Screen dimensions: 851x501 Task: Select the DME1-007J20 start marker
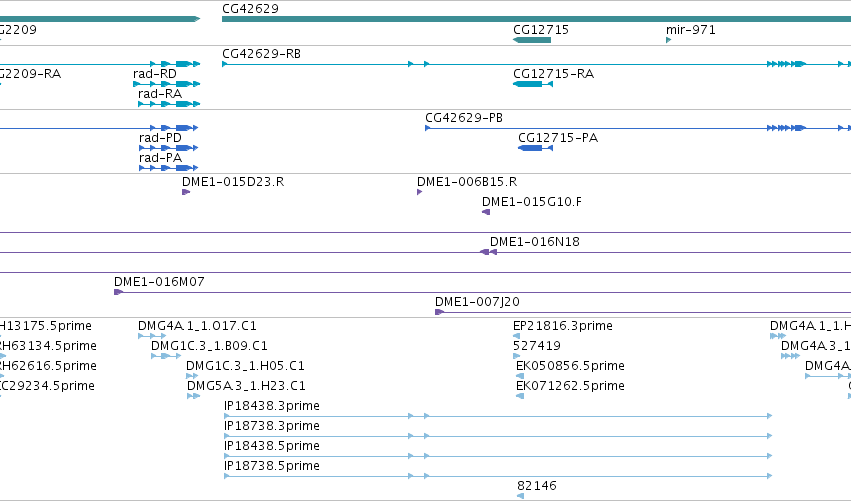point(440,312)
